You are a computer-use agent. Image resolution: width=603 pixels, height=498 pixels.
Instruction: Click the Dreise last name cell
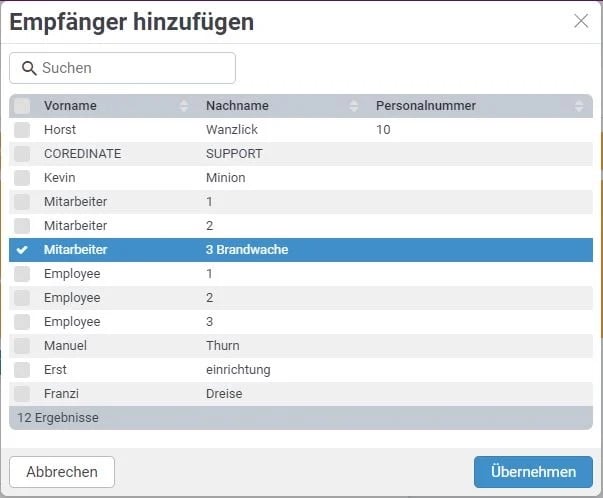(224, 394)
